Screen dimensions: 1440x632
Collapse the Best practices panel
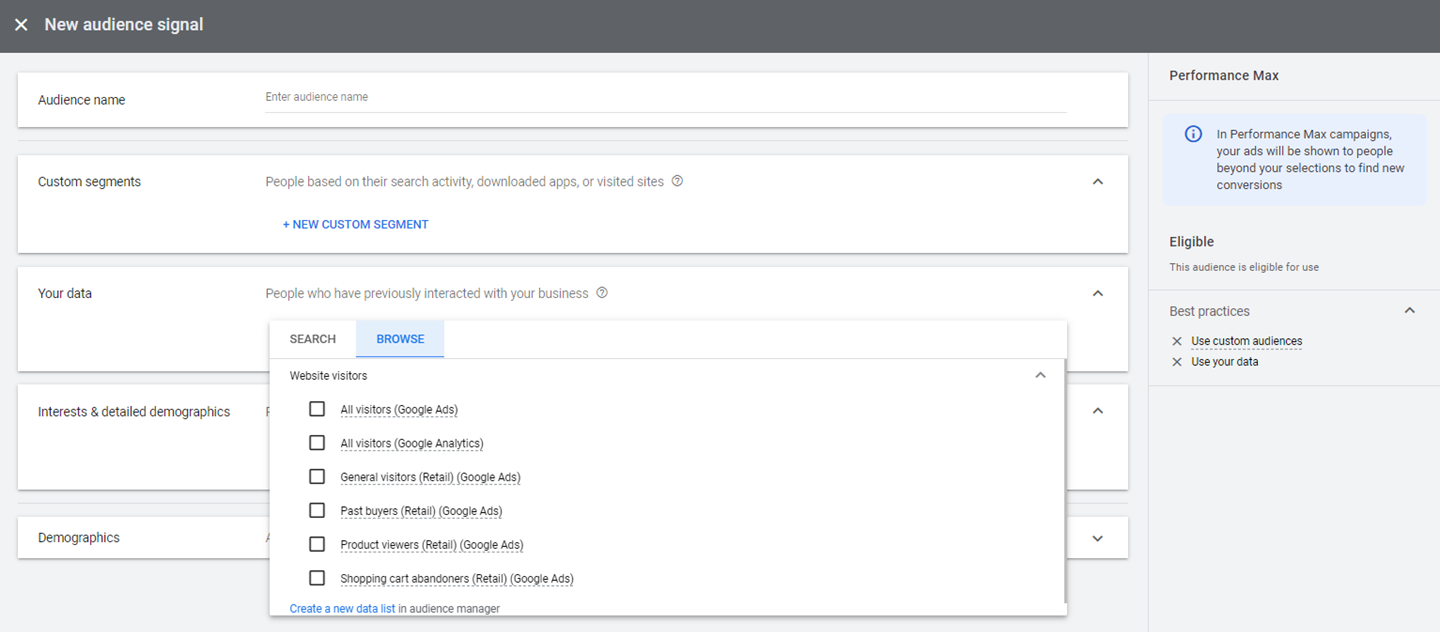point(1409,311)
